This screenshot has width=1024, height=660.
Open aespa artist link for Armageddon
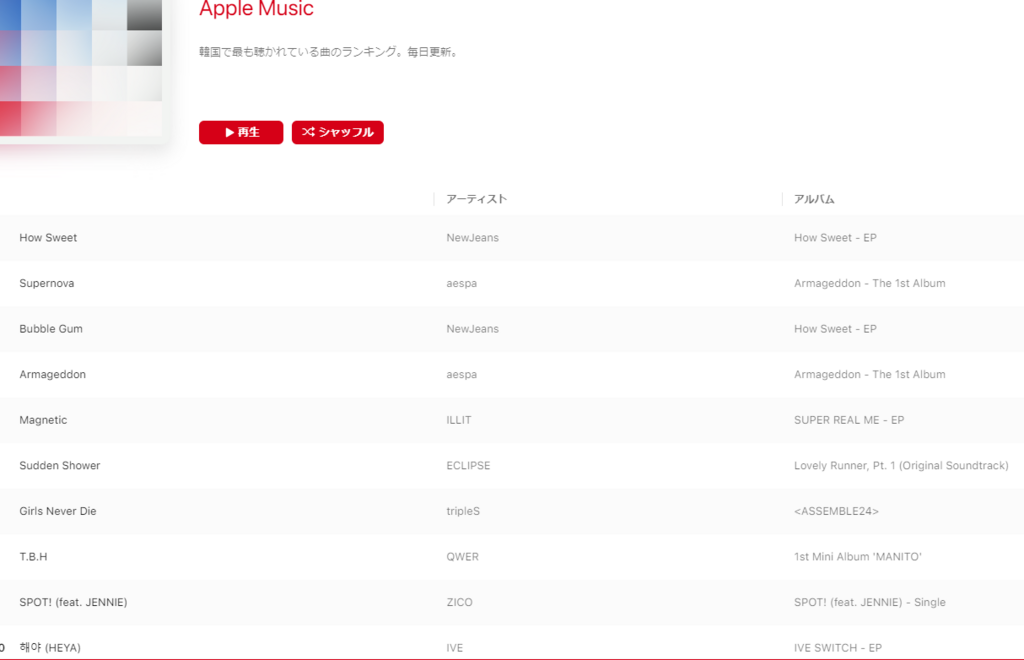click(461, 374)
